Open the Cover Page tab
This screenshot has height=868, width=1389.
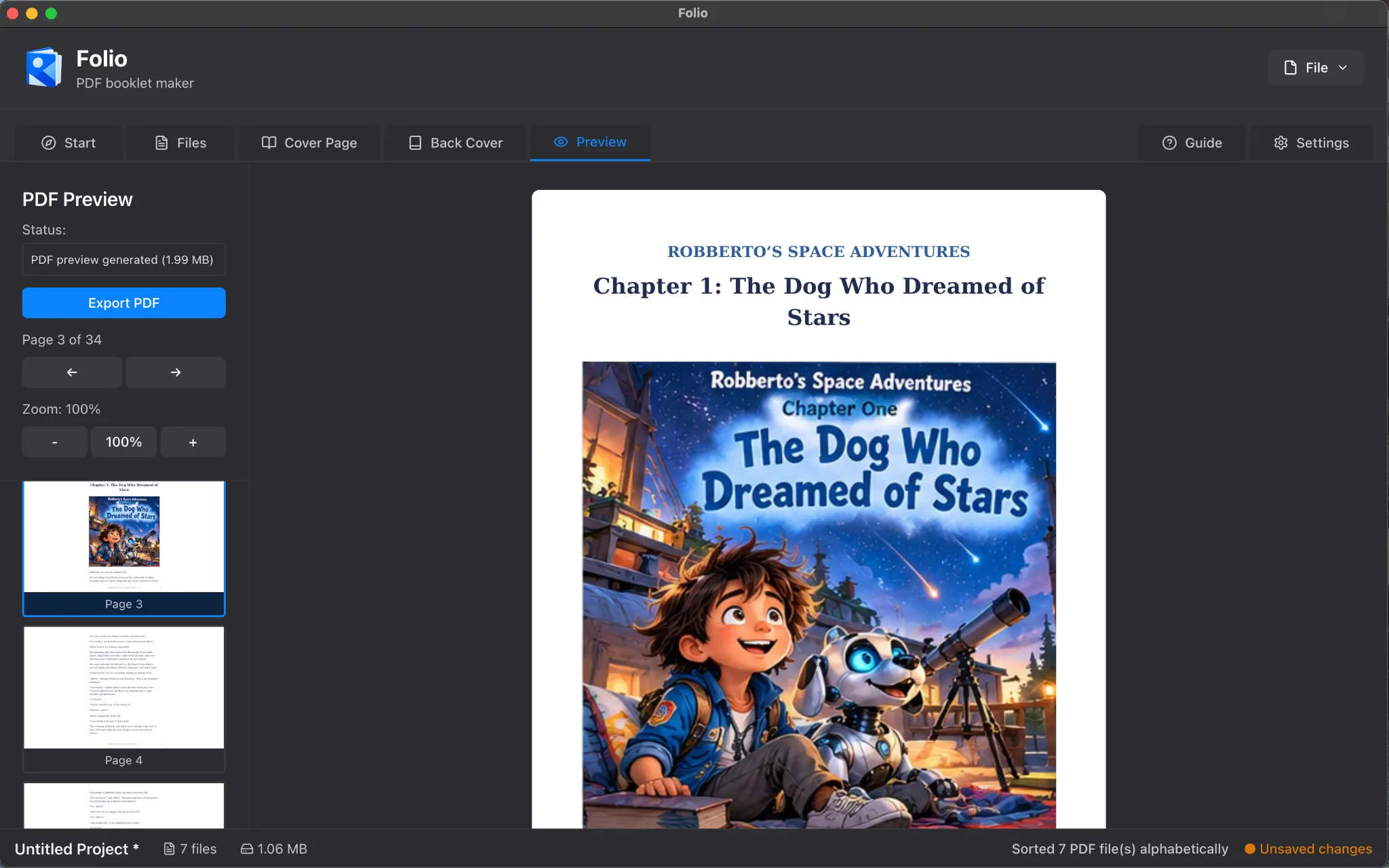[x=309, y=143]
